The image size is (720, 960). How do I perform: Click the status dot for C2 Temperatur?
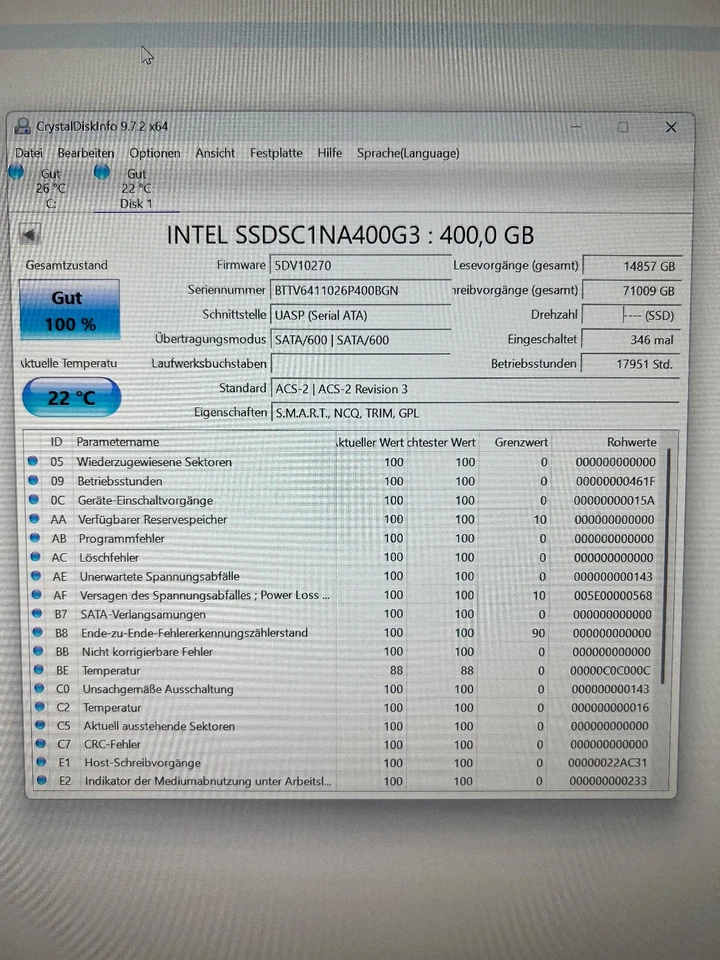click(40, 707)
